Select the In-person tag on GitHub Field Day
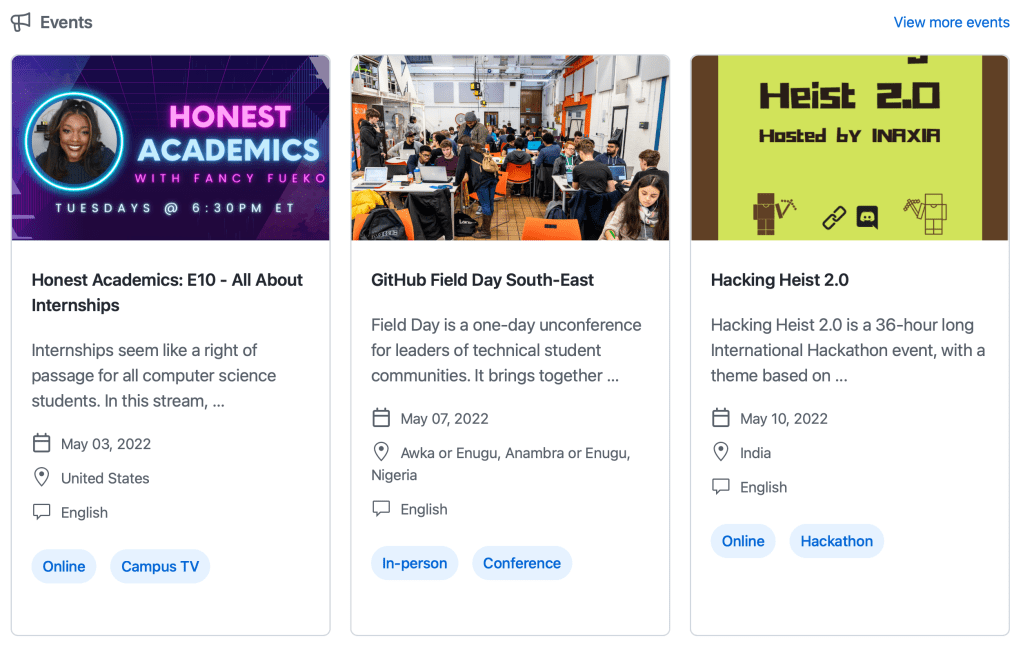The width and height of the screenshot is (1023, 650). click(414, 563)
